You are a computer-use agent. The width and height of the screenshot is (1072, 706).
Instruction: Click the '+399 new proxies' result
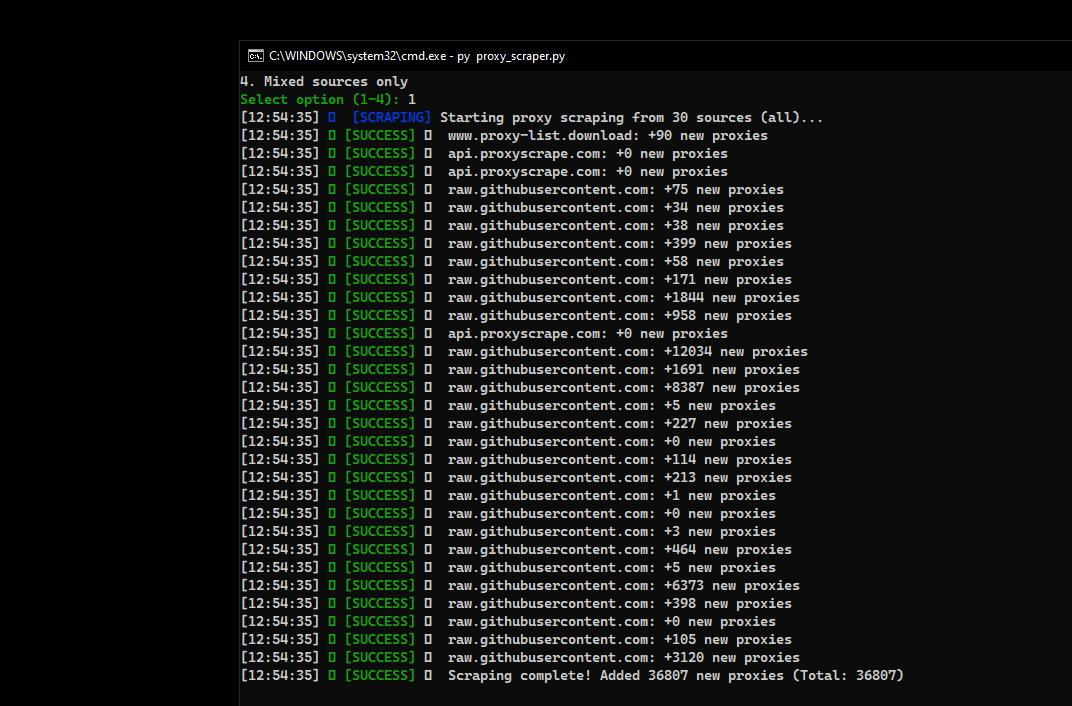click(727, 244)
